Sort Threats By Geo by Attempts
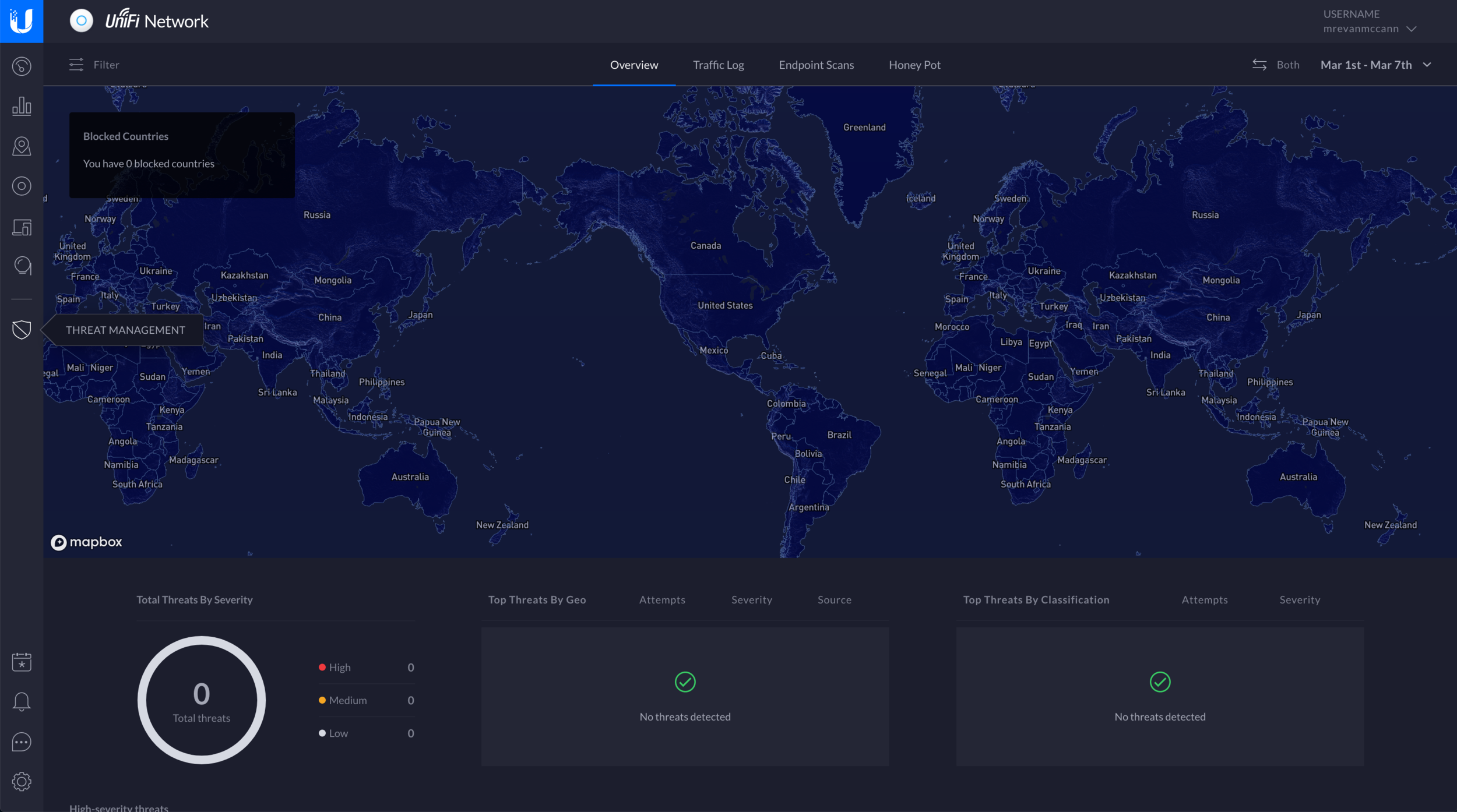 pyautogui.click(x=662, y=600)
